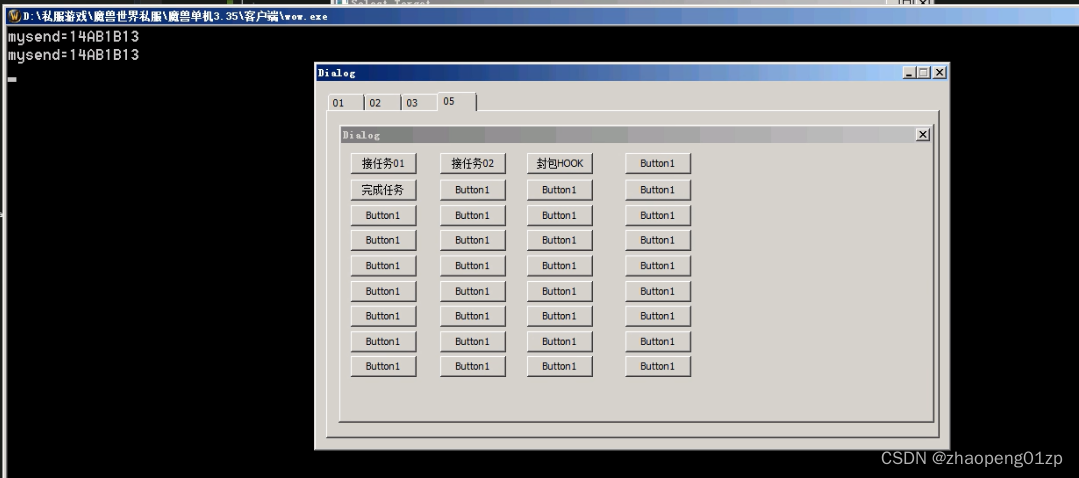Click Button1 directly below 接任务02
Screen dimensions: 1079x478
pyautogui.click(x=473, y=190)
